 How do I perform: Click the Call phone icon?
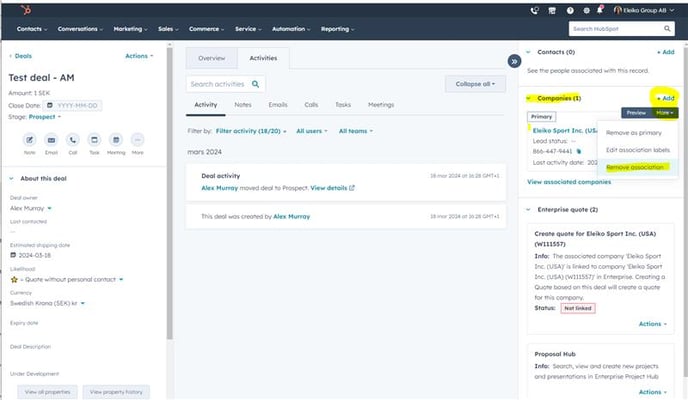72,140
